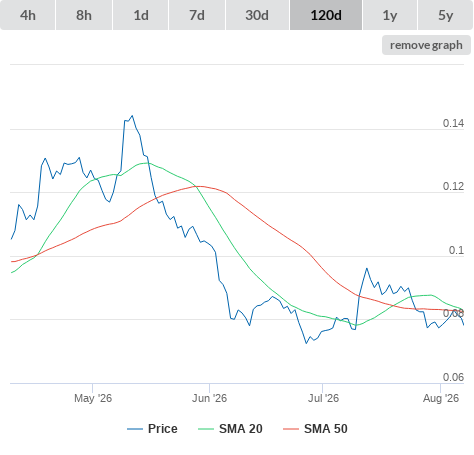Switch to the 8h time range
This screenshot has height=455, width=474.
[84, 15]
